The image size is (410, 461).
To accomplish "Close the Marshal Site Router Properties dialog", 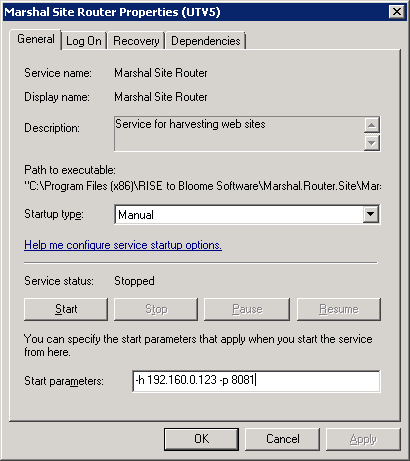I will tap(397, 12).
